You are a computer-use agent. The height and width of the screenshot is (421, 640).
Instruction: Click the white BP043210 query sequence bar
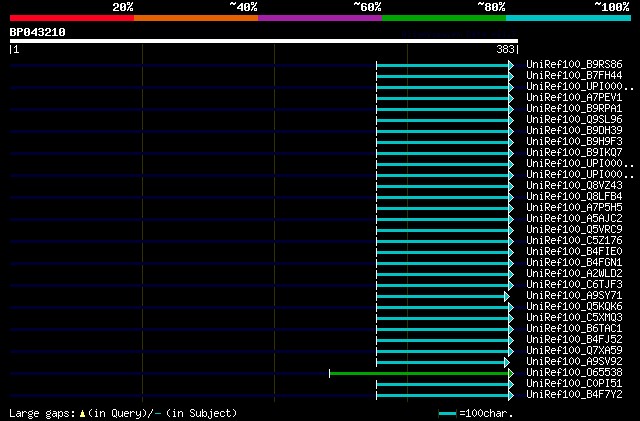[x=264, y=41]
